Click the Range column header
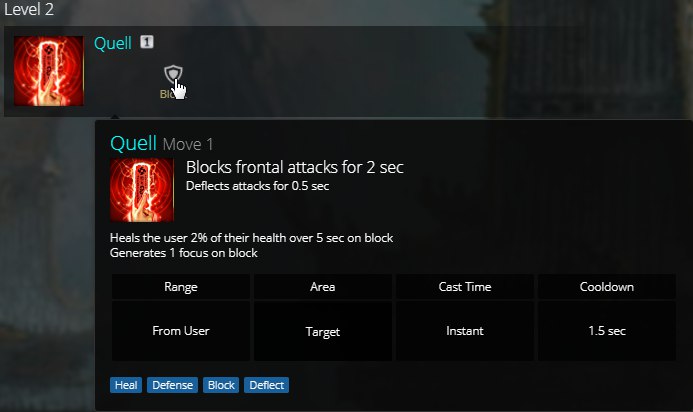This screenshot has height=412, width=693. coord(181,287)
